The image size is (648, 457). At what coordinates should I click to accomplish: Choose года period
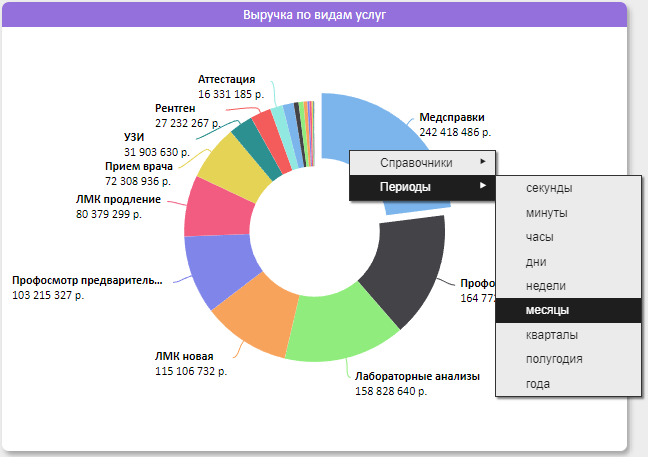coord(568,383)
